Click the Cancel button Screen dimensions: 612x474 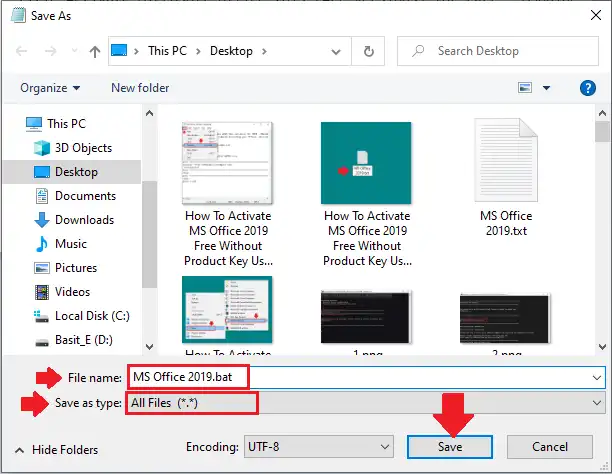550,447
